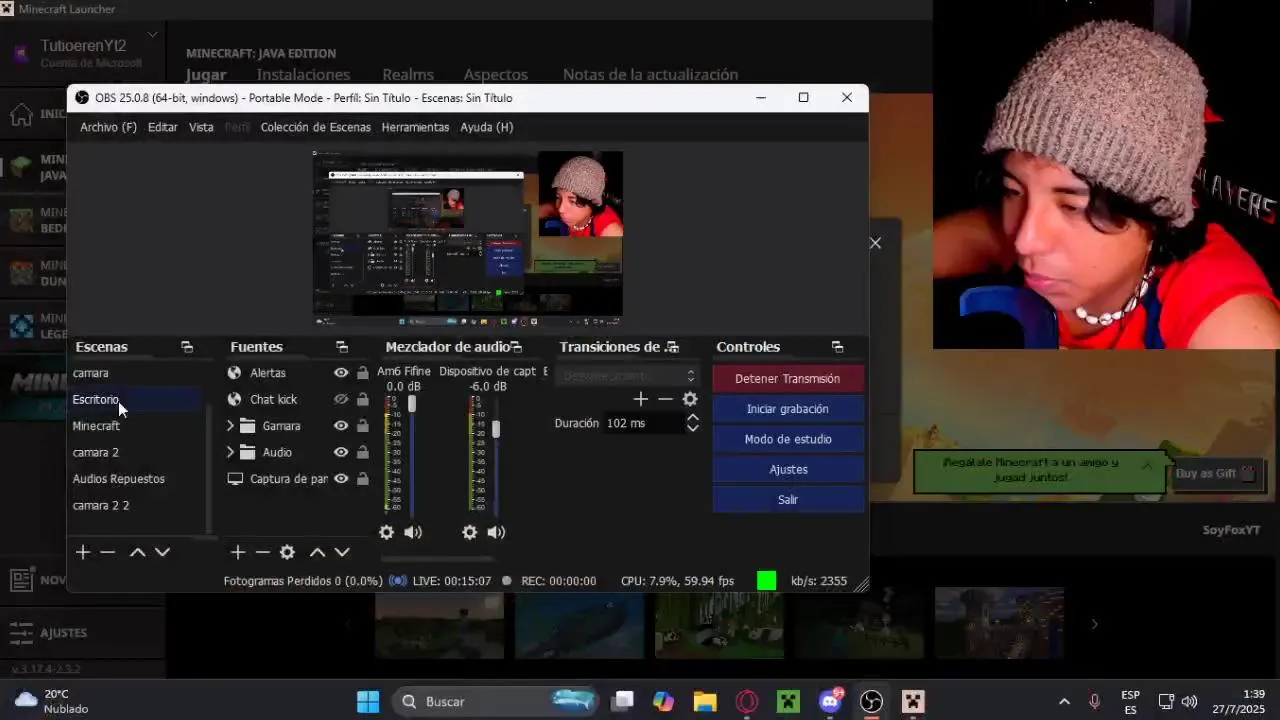Hide the Gamara group
Screen dimensions: 1280x720
[x=341, y=426]
